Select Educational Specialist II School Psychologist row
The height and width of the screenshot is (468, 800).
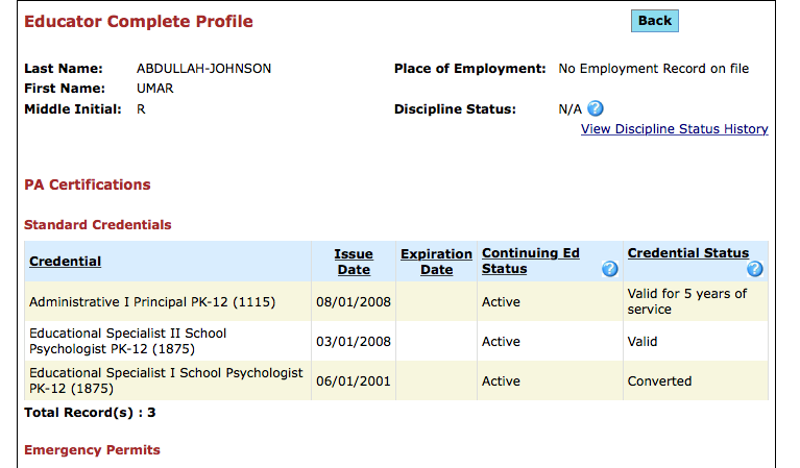point(396,341)
